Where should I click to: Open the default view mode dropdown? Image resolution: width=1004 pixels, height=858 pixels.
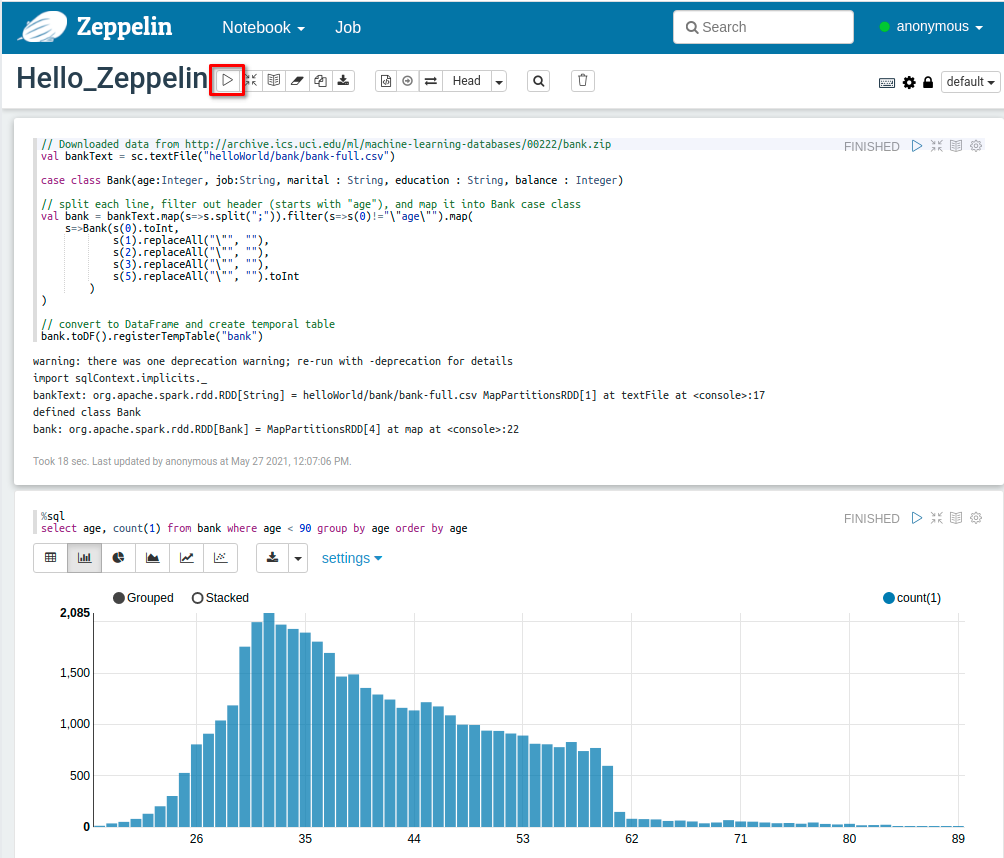click(x=971, y=82)
